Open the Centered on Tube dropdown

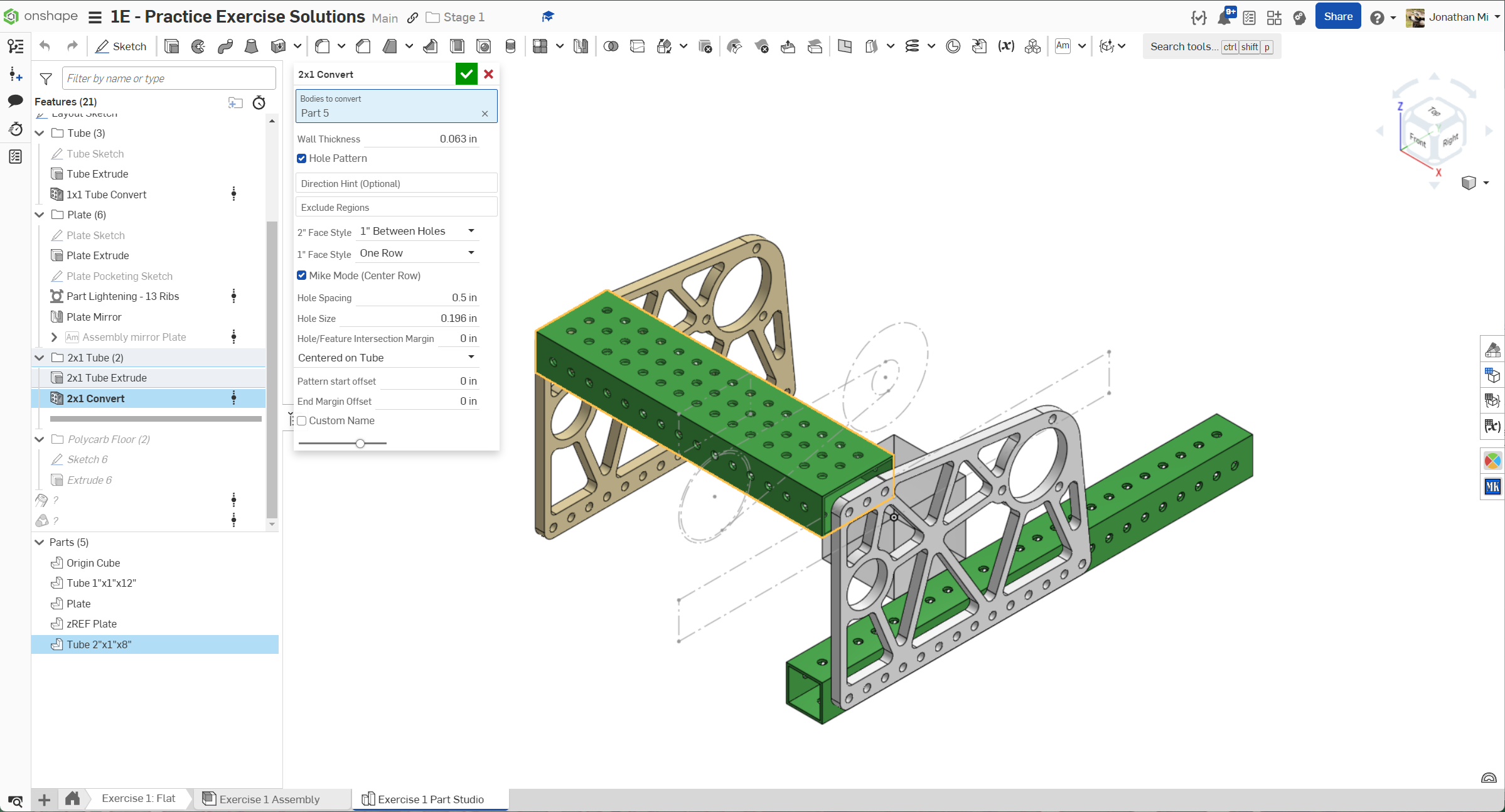click(386, 358)
